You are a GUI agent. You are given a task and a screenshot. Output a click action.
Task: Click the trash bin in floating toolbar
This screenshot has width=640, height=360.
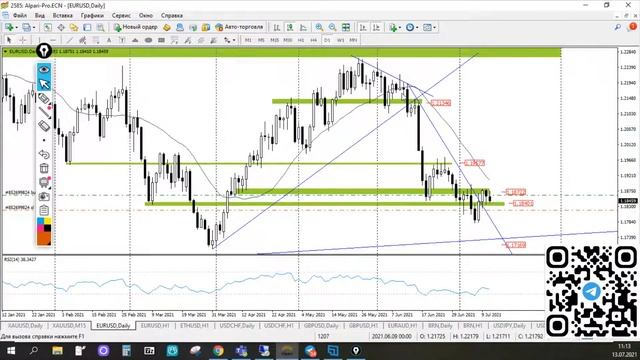click(44, 168)
